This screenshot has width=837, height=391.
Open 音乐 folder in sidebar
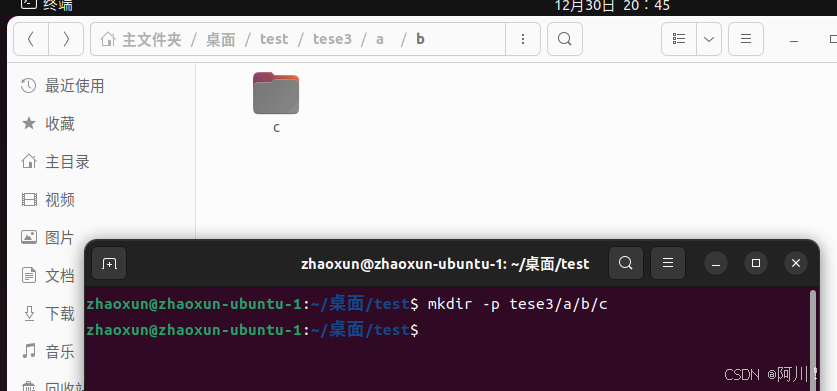[48, 351]
